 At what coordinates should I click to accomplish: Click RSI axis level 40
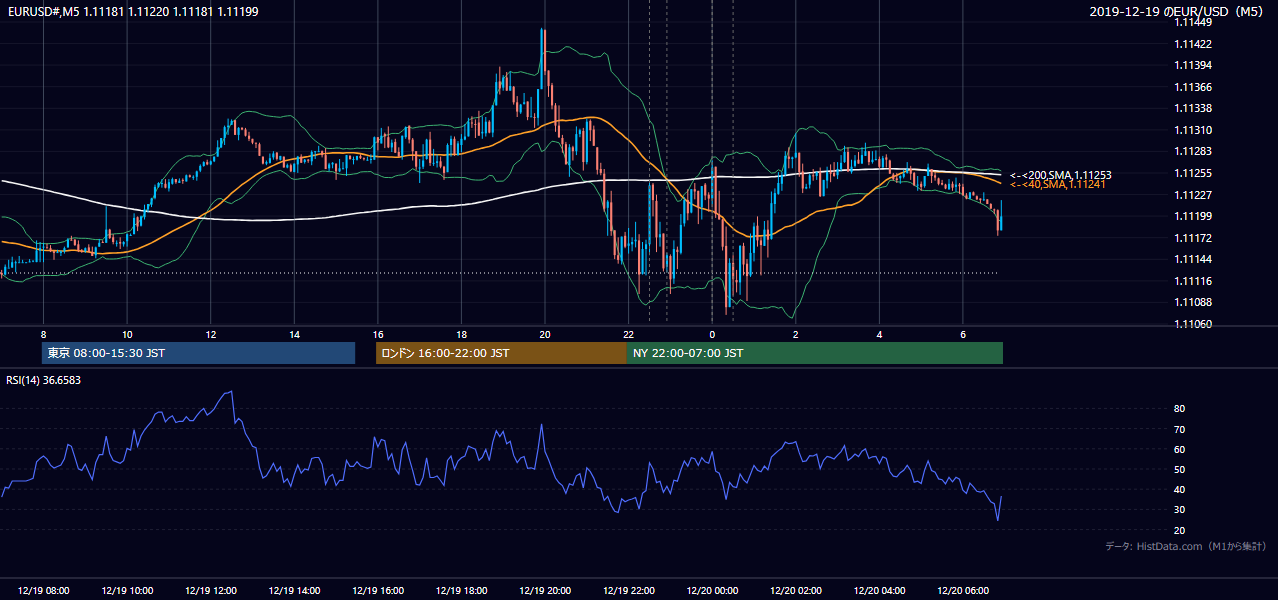(1180, 489)
